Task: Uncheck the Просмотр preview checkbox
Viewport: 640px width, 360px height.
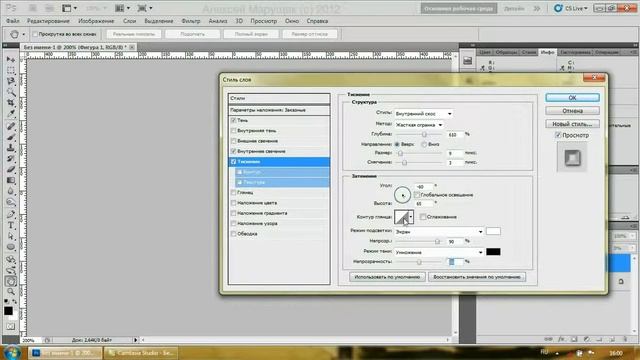Action: [558, 135]
